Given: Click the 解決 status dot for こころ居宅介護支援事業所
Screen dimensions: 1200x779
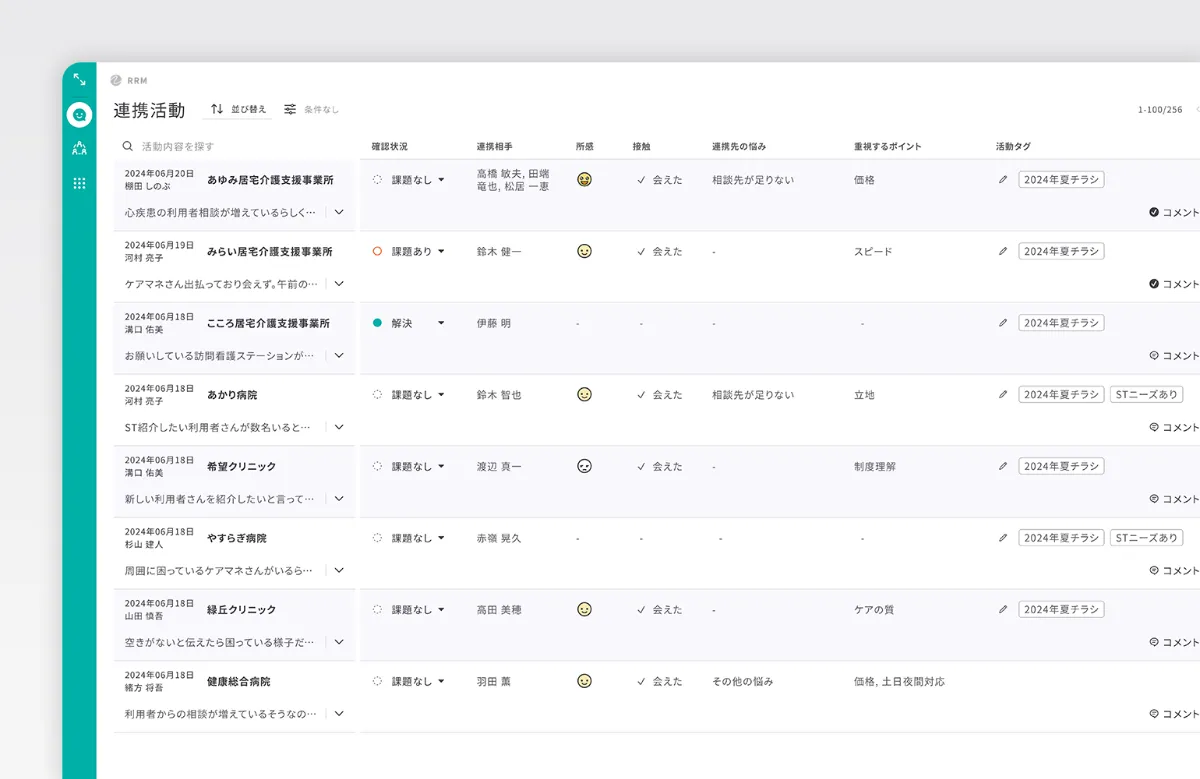Looking at the screenshot, I should (376, 322).
